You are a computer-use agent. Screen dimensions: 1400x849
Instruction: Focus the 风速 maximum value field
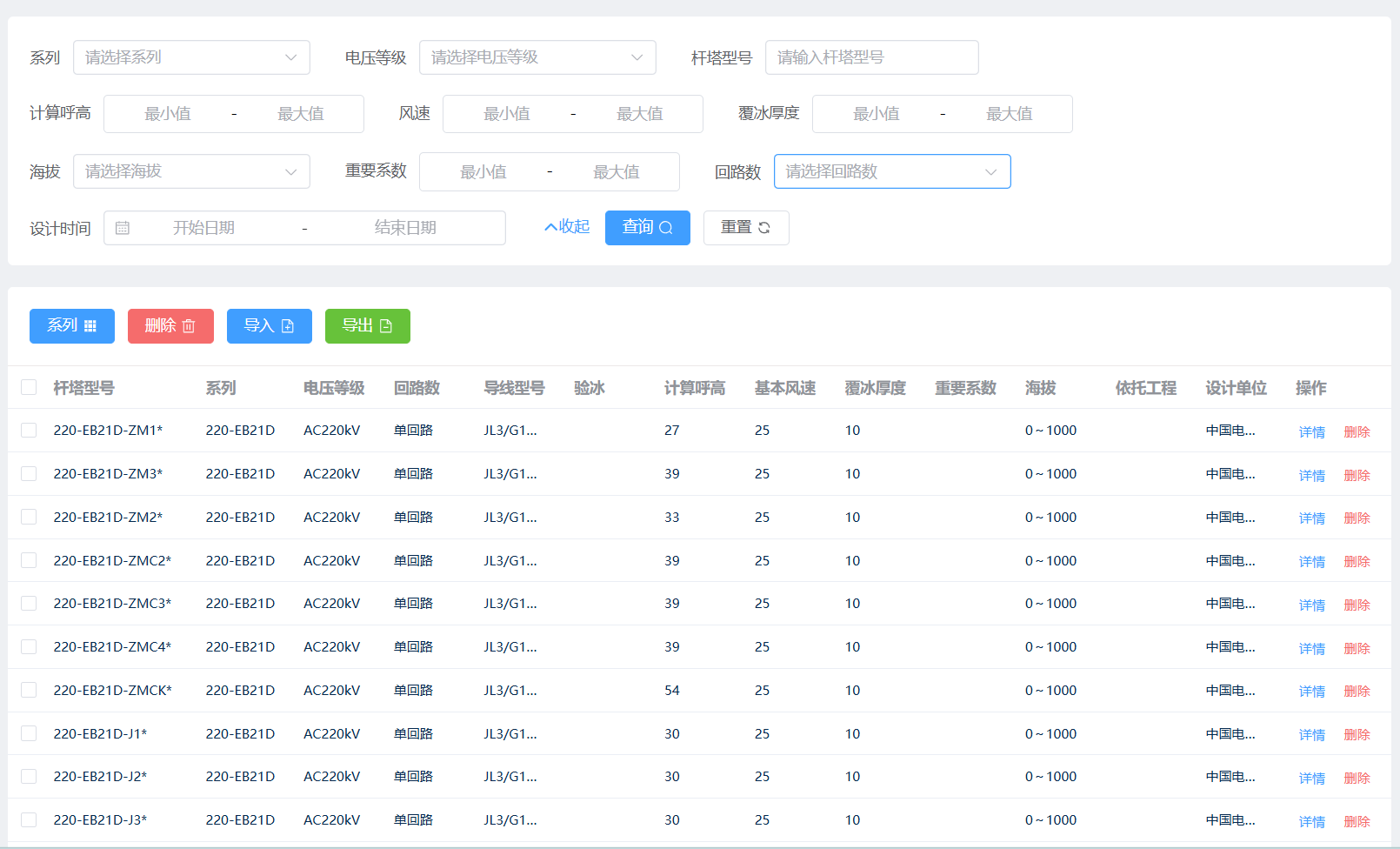[640, 114]
